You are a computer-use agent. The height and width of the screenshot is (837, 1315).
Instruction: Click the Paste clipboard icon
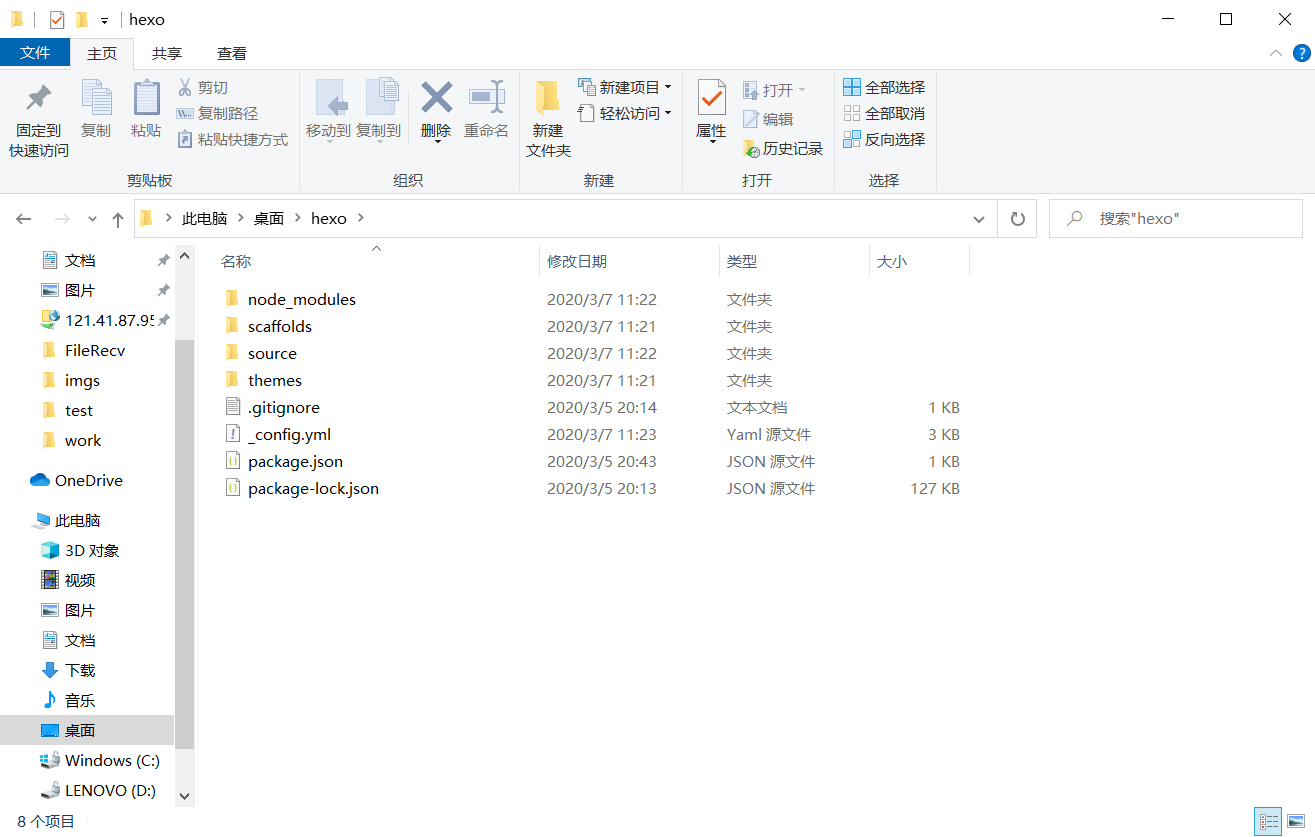[x=146, y=99]
